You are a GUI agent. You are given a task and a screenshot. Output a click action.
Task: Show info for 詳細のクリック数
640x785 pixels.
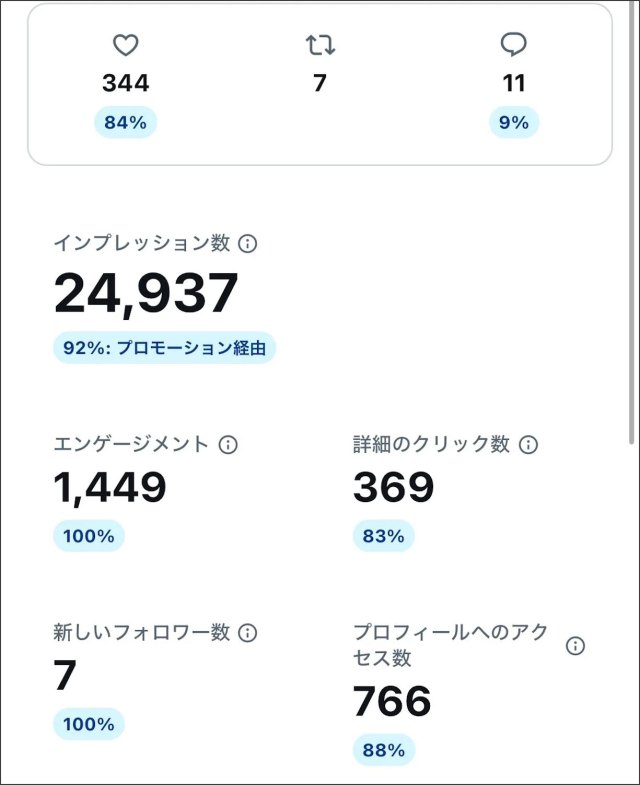click(x=528, y=444)
